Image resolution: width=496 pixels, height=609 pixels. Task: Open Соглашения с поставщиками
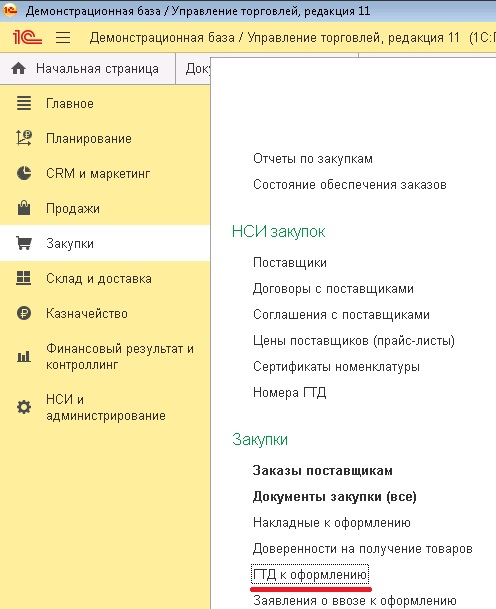tap(341, 315)
